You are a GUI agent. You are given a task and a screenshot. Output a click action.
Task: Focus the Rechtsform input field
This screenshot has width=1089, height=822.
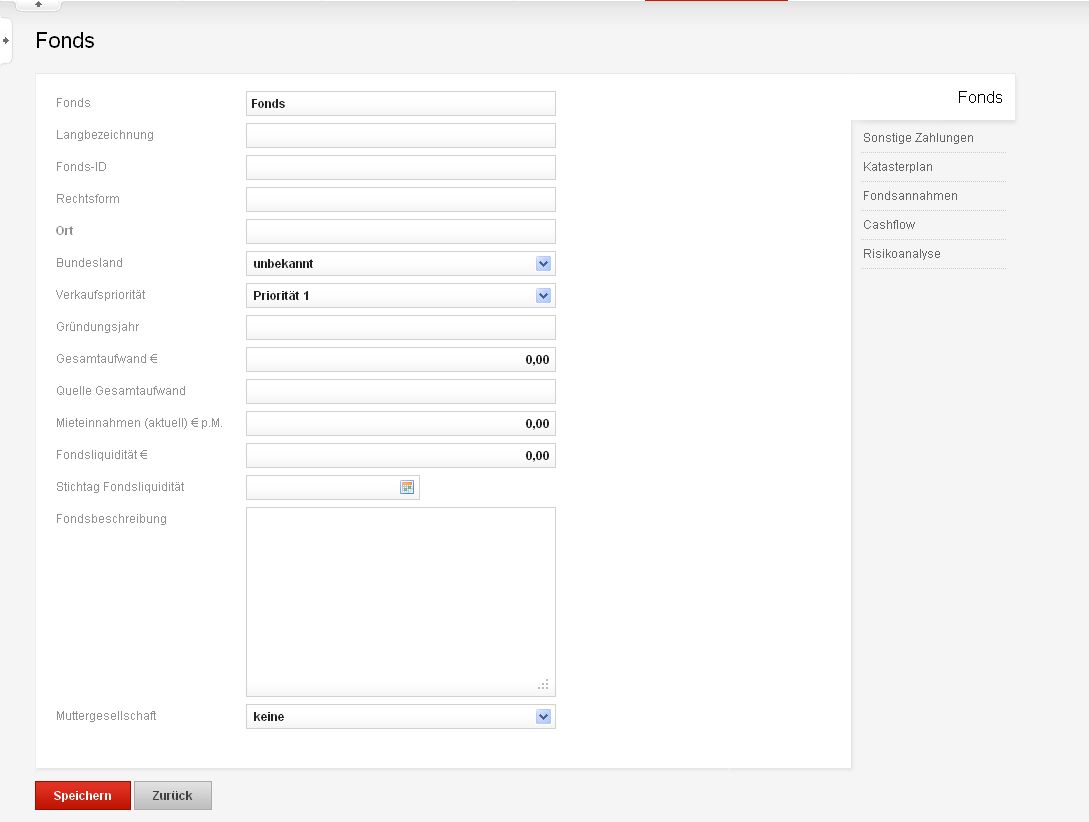point(401,199)
